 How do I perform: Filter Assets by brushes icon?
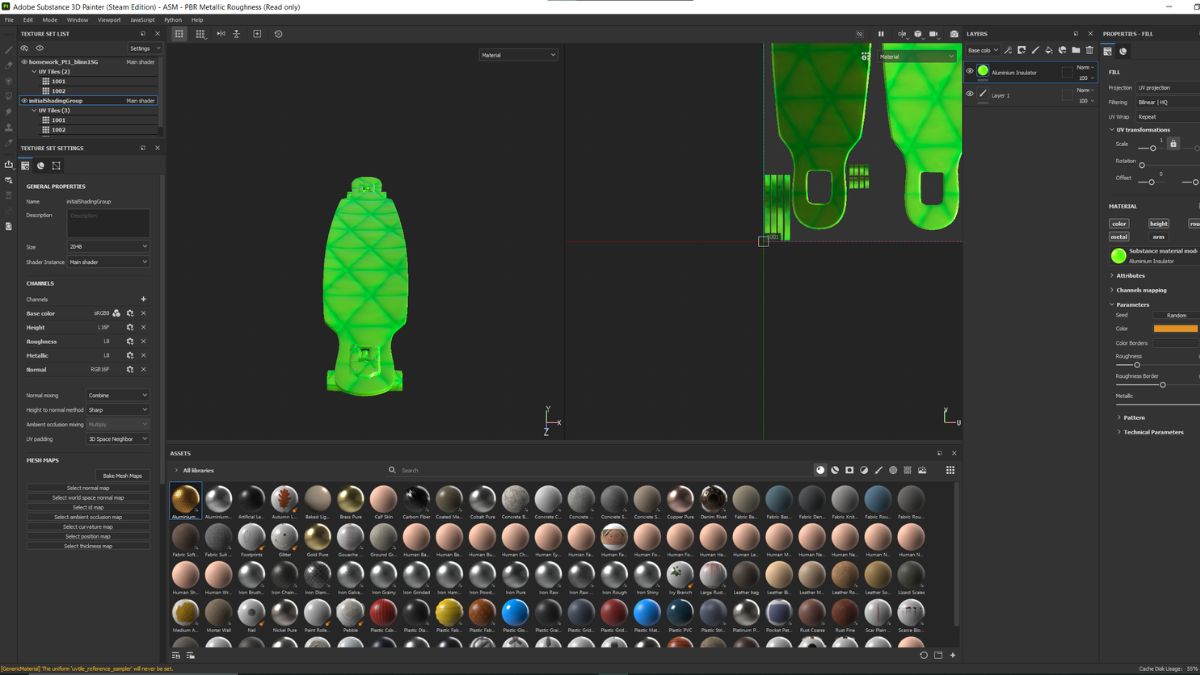879,470
